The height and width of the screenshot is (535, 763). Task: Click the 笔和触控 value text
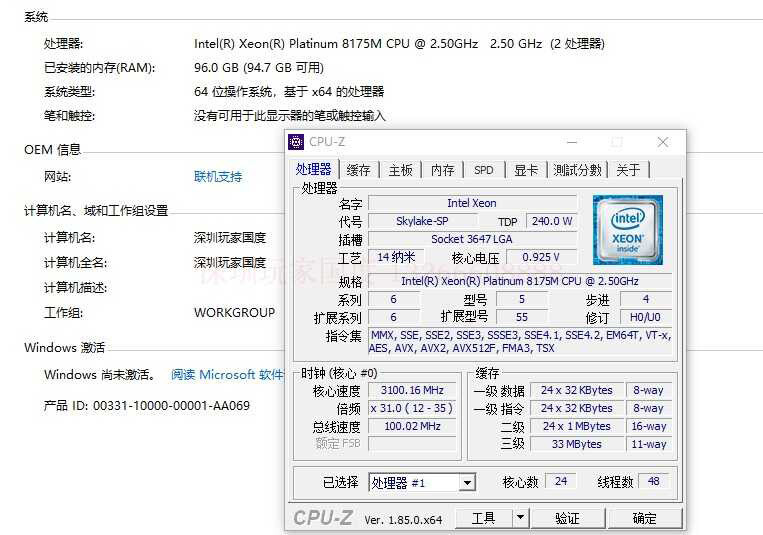click(x=290, y=115)
